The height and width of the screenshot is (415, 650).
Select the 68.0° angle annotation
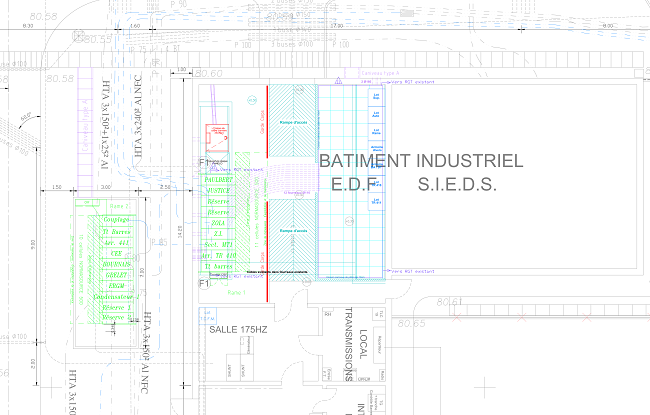click(x=26, y=116)
